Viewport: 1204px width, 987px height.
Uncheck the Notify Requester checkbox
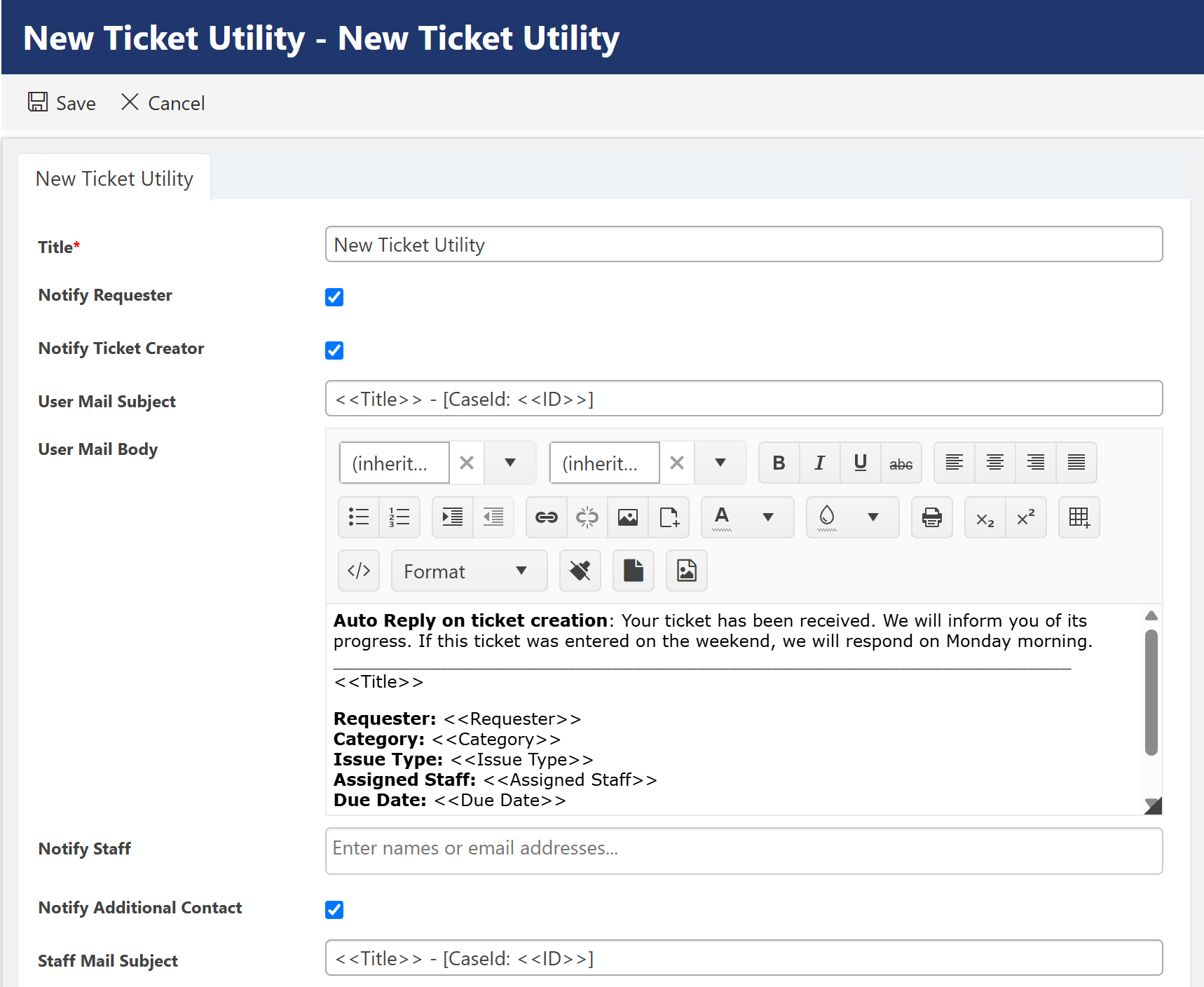(334, 297)
